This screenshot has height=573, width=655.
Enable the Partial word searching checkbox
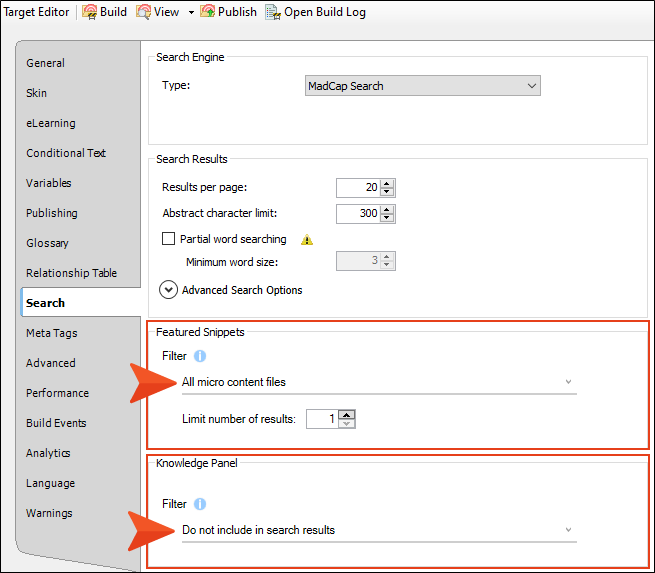pos(168,240)
